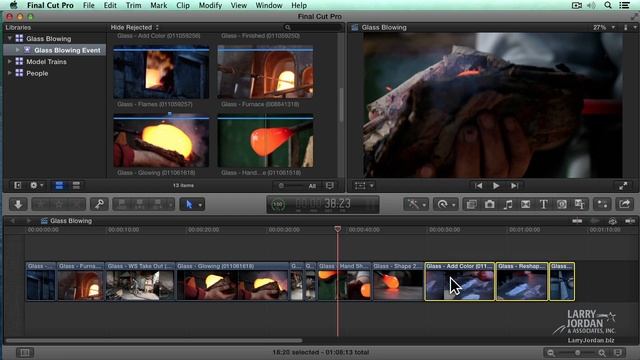Open Notification Center list icon
The height and width of the screenshot is (360, 640).
tap(624, 5)
